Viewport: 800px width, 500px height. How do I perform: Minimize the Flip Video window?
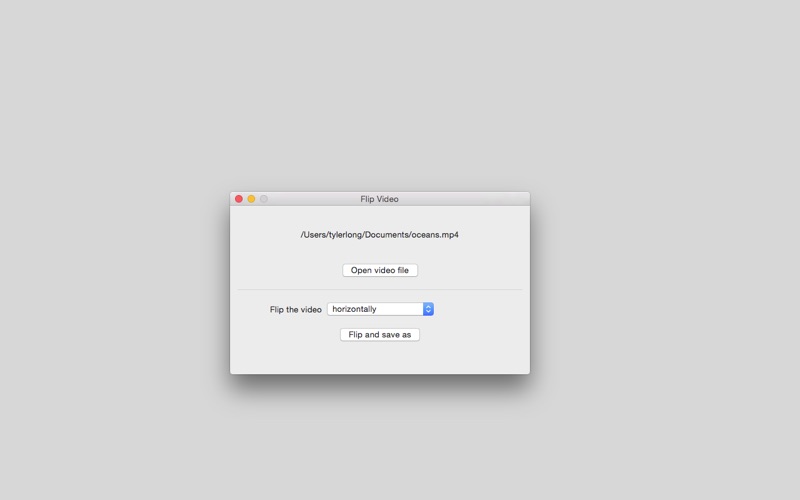tap(251, 199)
